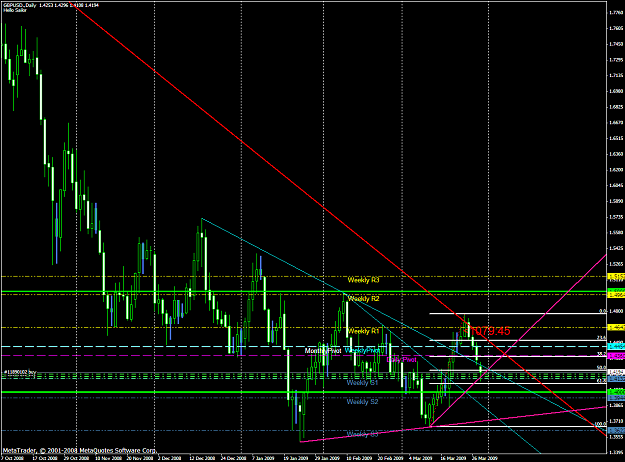Click the 1.7760 price scale label
The width and height of the screenshot is (625, 462).
(x=616, y=13)
